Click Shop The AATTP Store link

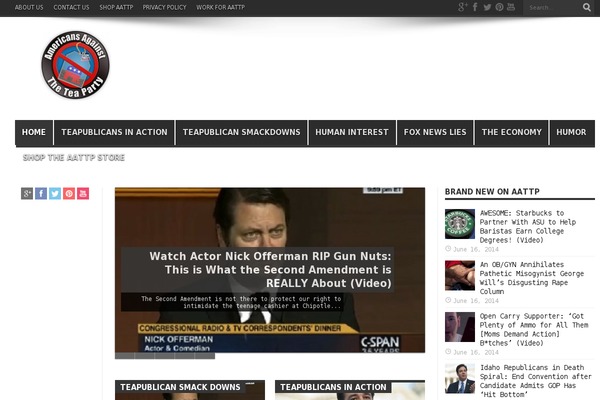tap(74, 158)
